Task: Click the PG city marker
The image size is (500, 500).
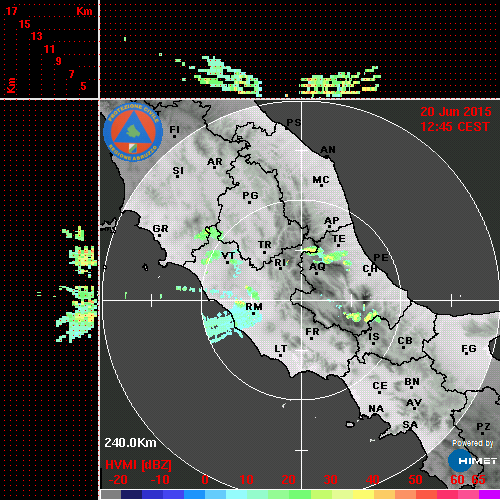Action: (249, 202)
